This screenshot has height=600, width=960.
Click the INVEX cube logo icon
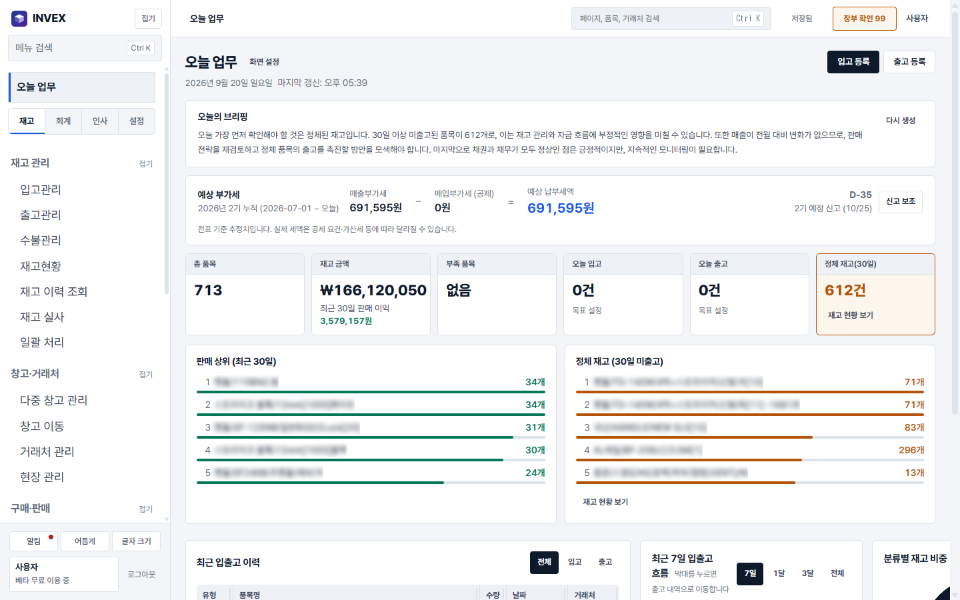point(19,18)
